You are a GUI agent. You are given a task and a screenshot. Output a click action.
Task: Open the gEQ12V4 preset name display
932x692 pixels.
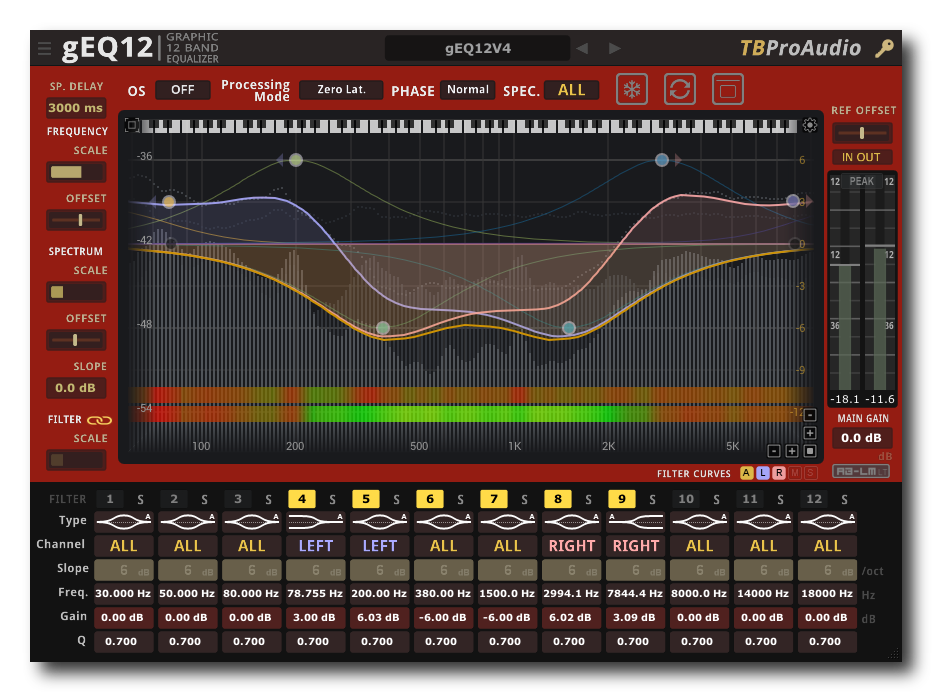pos(477,48)
